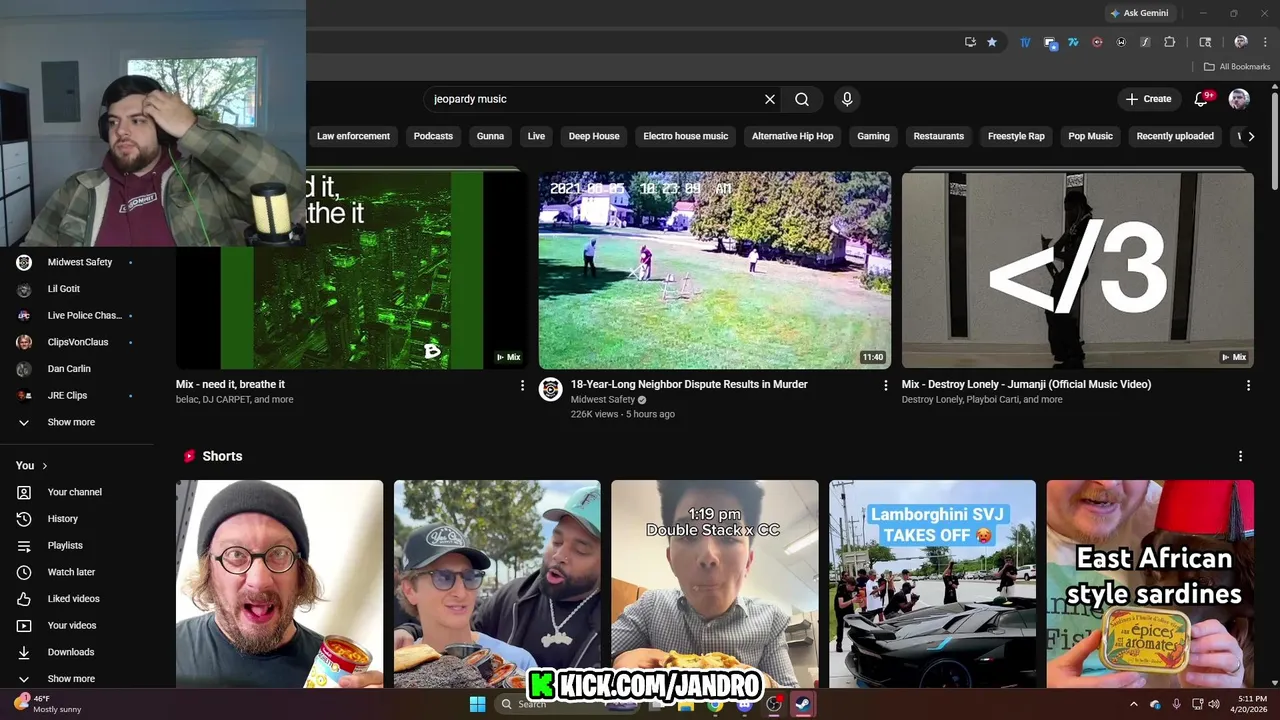
Task: Play the 18-Year-Long Neighbor Dispute thumbnail
Action: pos(715,270)
